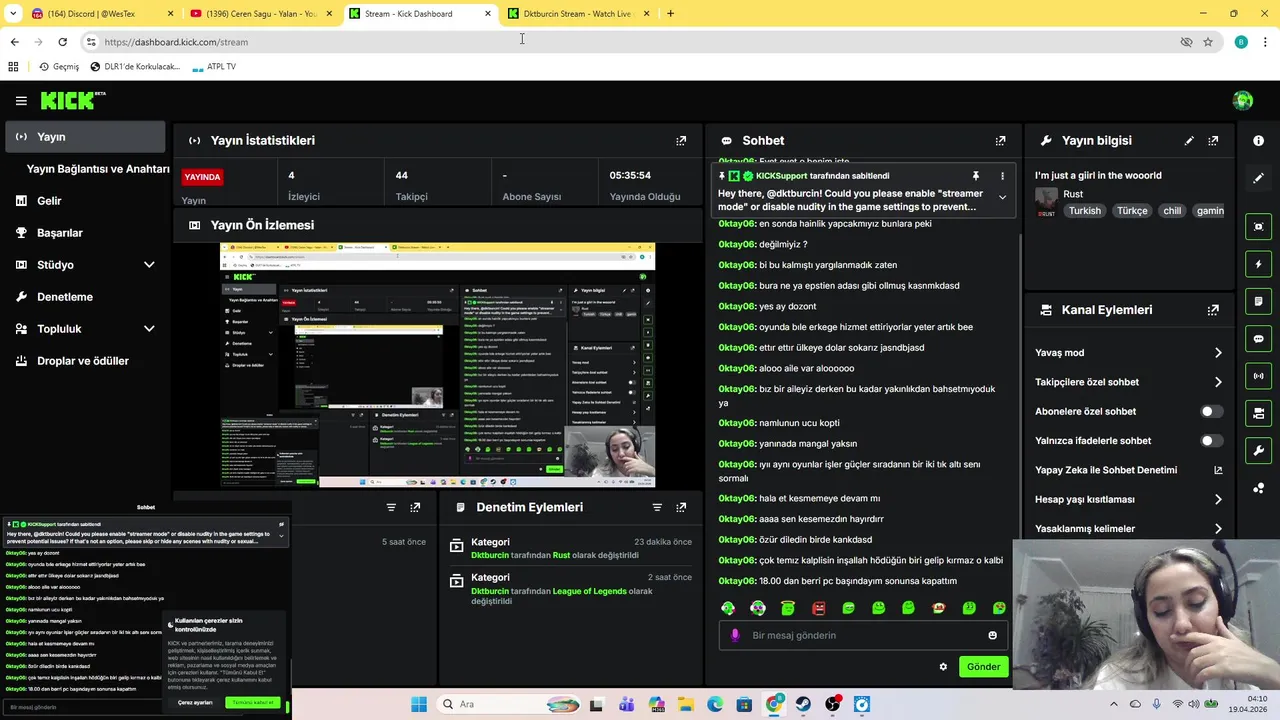Click the chat bubble icon in the right rail

coord(1258,339)
